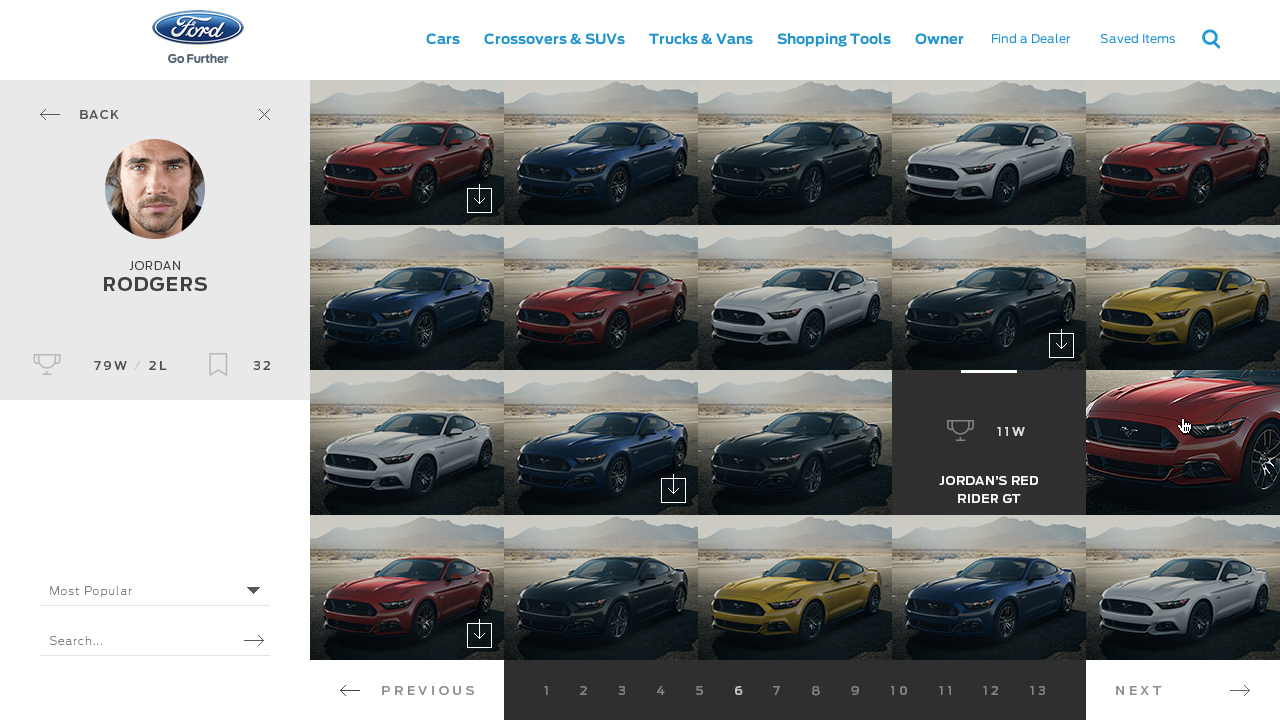Go to page 7

777,690
